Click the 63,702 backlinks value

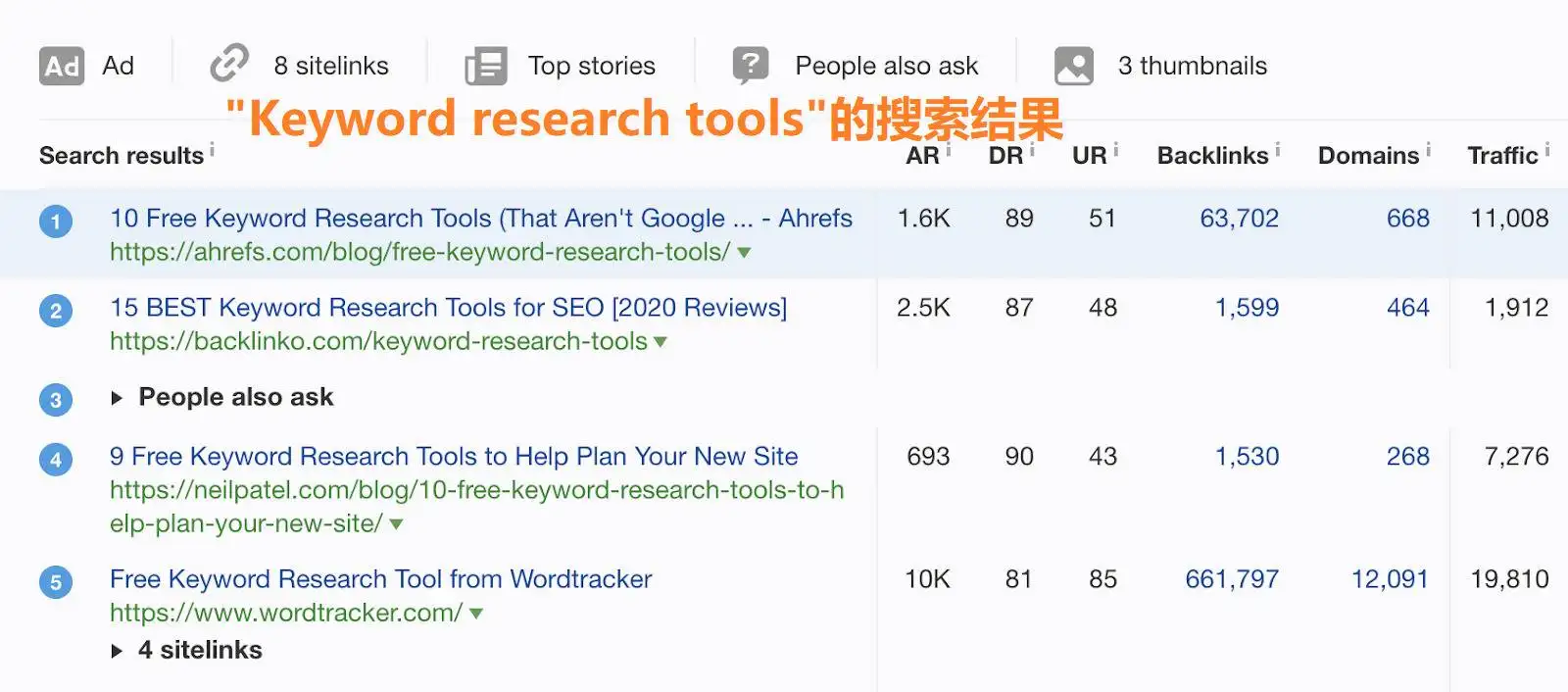(1239, 219)
